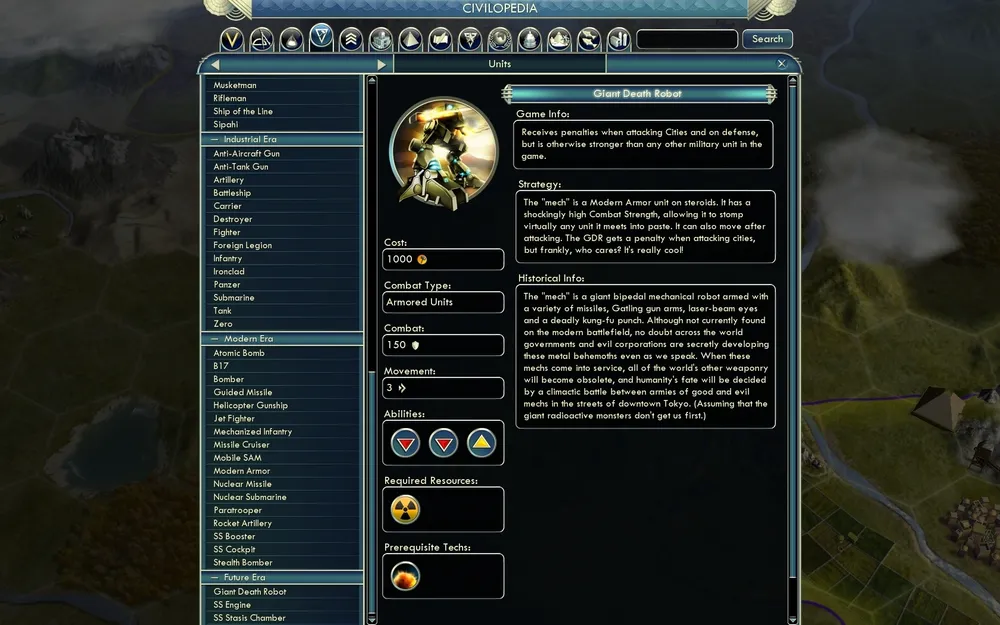Open the Civilopedia home page icon

point(232,40)
